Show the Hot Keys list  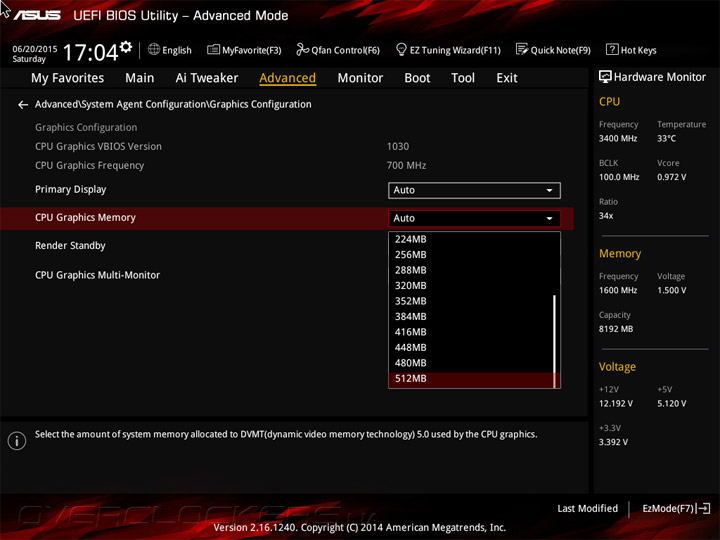(631, 50)
